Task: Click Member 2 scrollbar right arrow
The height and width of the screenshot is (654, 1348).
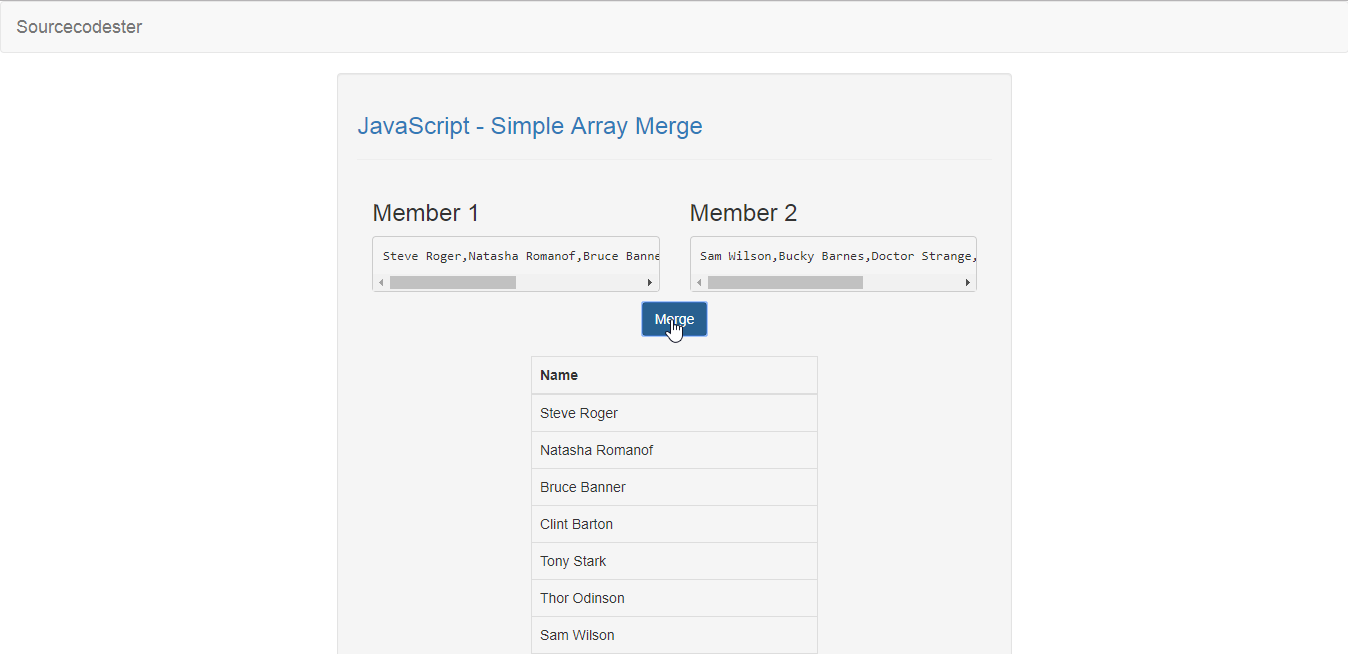Action: [x=967, y=283]
